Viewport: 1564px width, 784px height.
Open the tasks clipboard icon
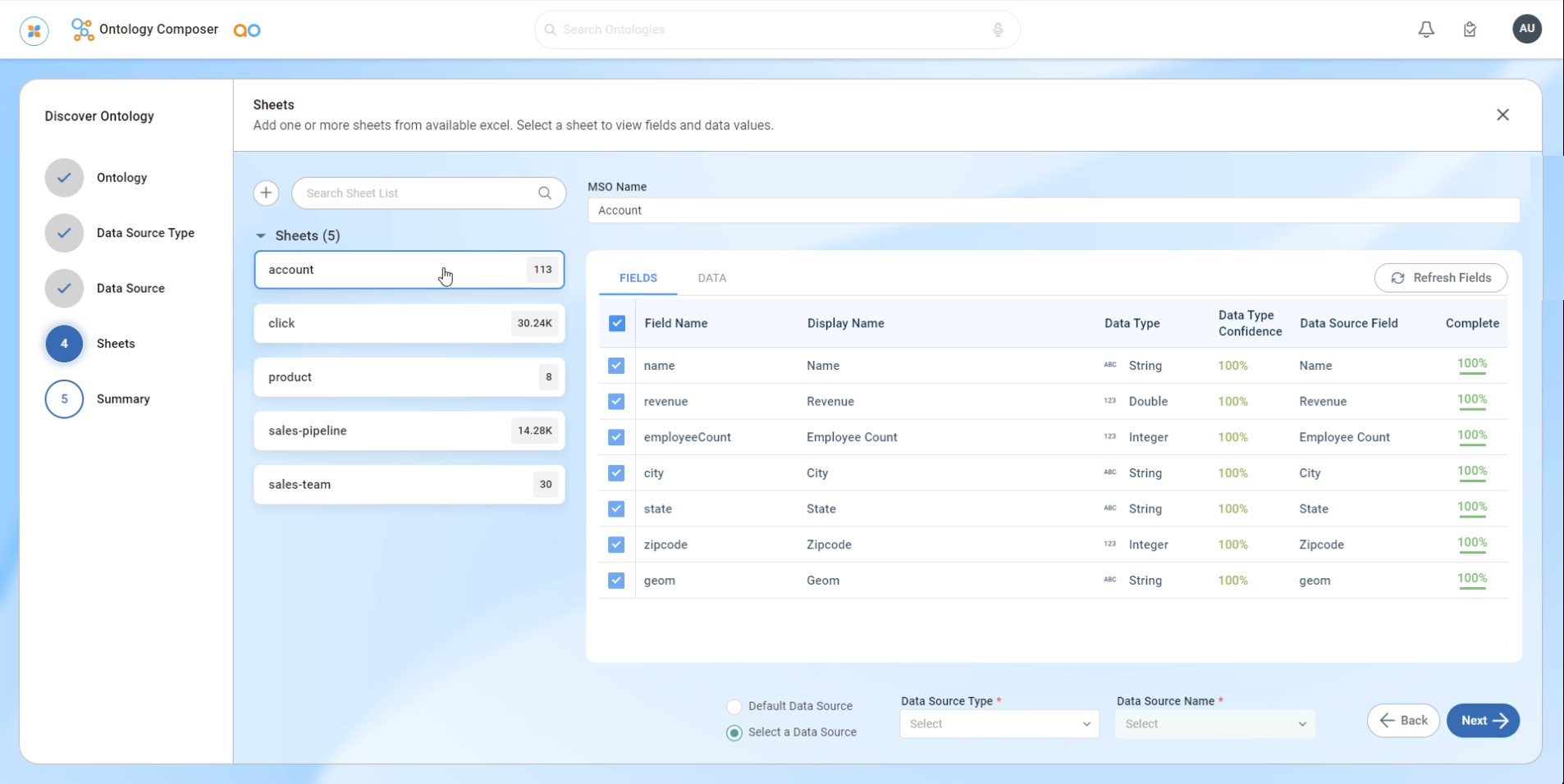tap(1470, 30)
